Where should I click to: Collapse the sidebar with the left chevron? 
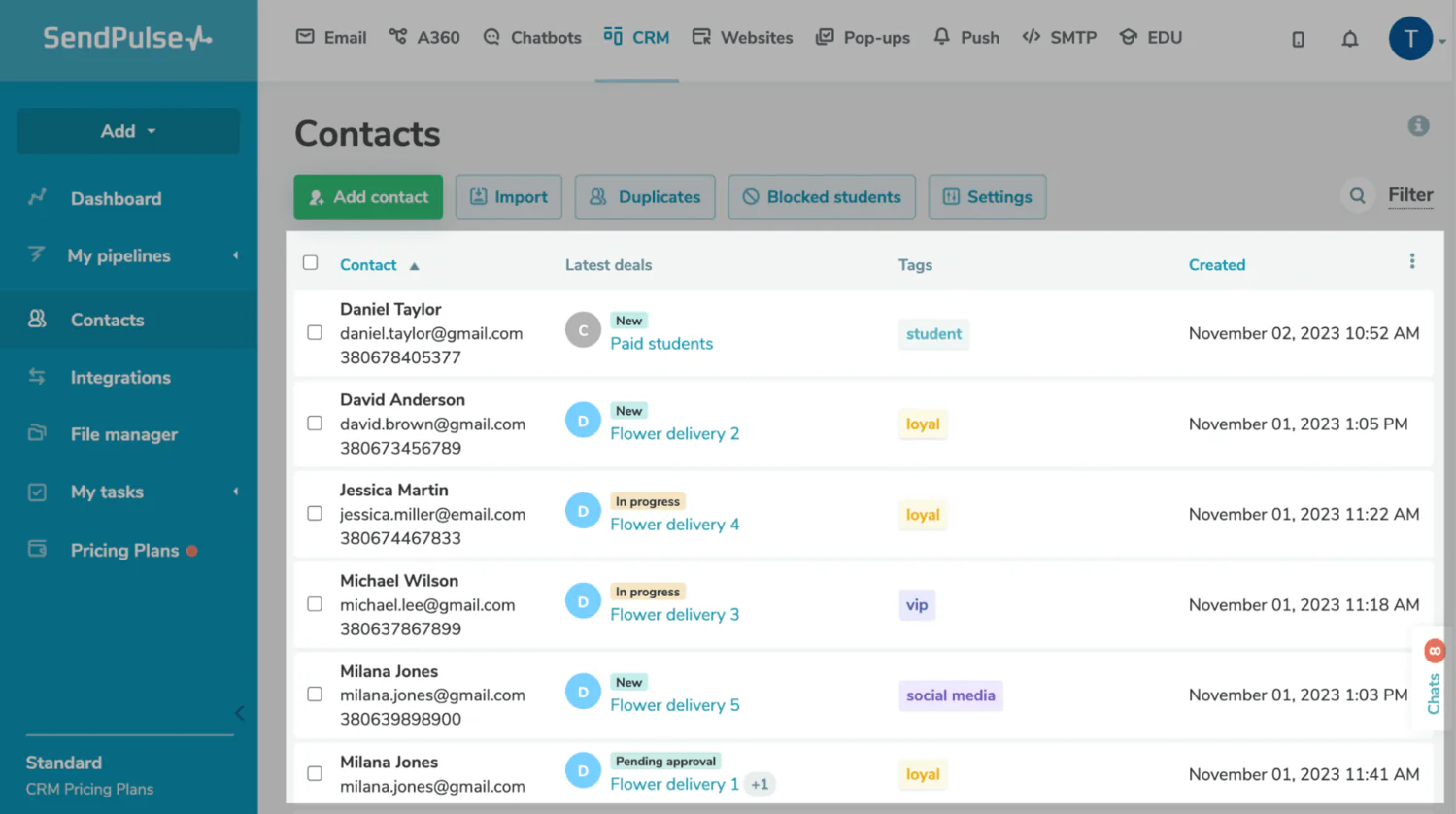[239, 712]
